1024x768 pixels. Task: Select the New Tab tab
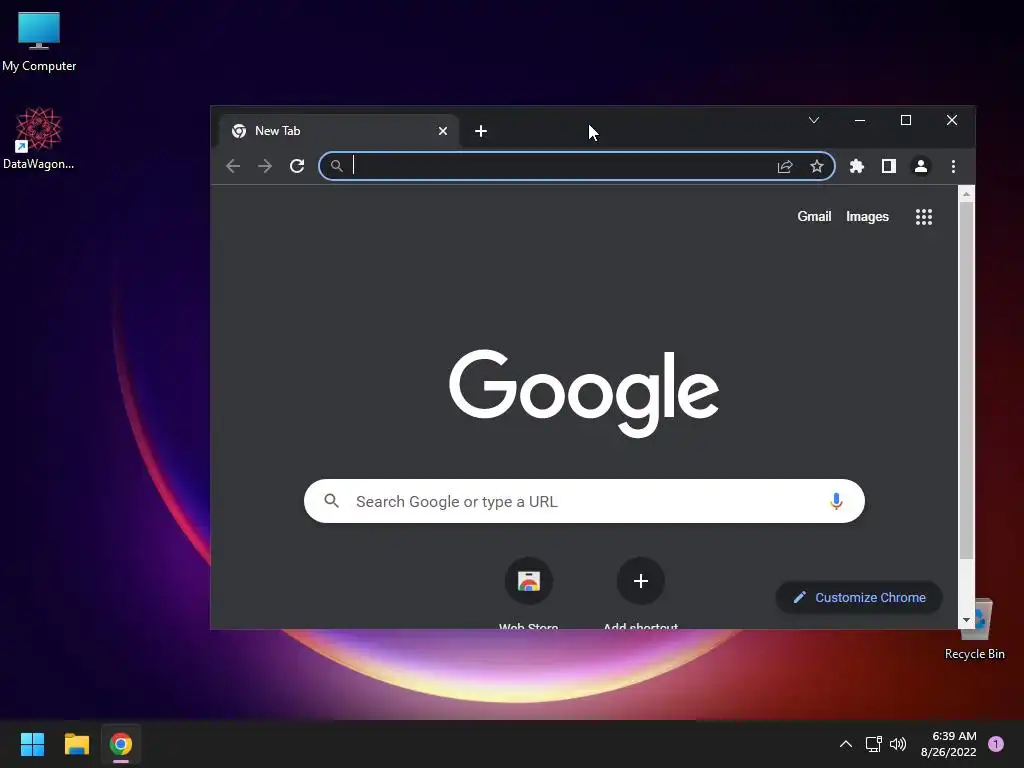click(340, 131)
